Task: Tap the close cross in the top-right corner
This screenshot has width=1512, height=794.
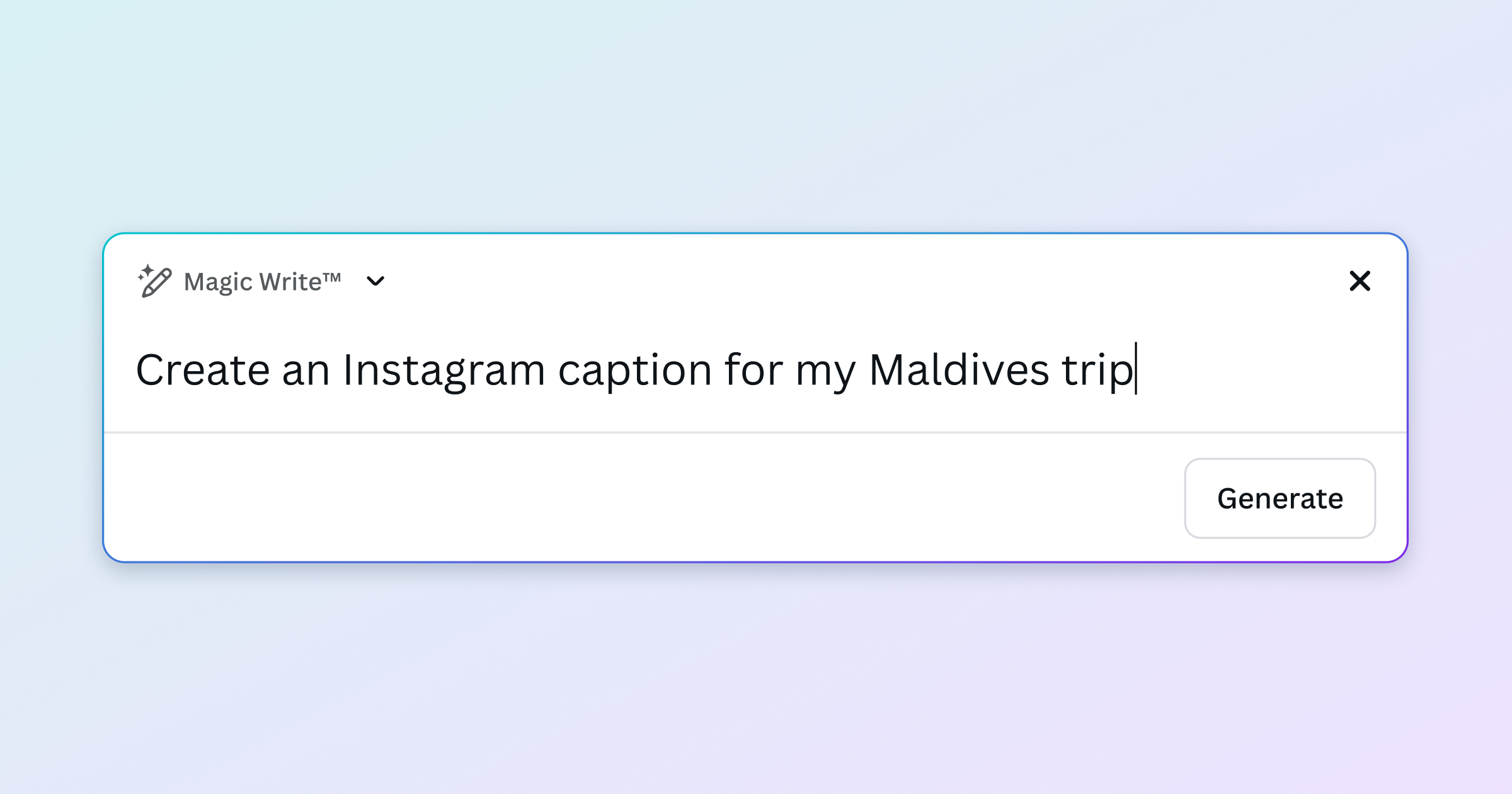Action: [1361, 282]
